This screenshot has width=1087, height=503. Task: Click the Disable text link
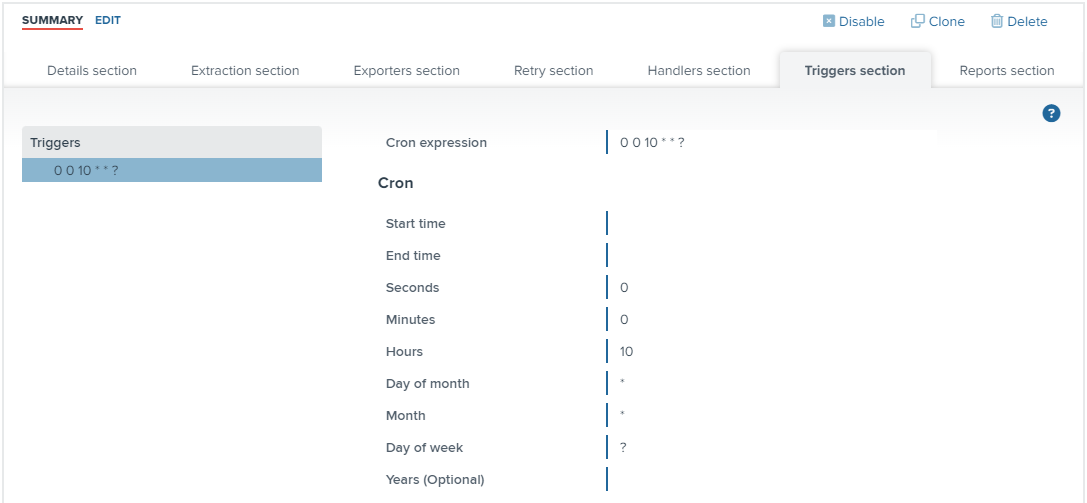(862, 21)
